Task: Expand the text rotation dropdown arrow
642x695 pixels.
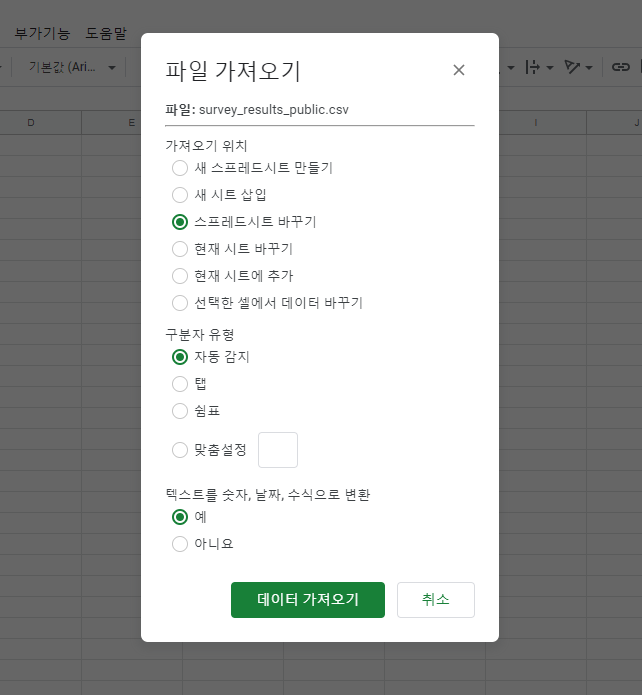Action: pos(589,68)
